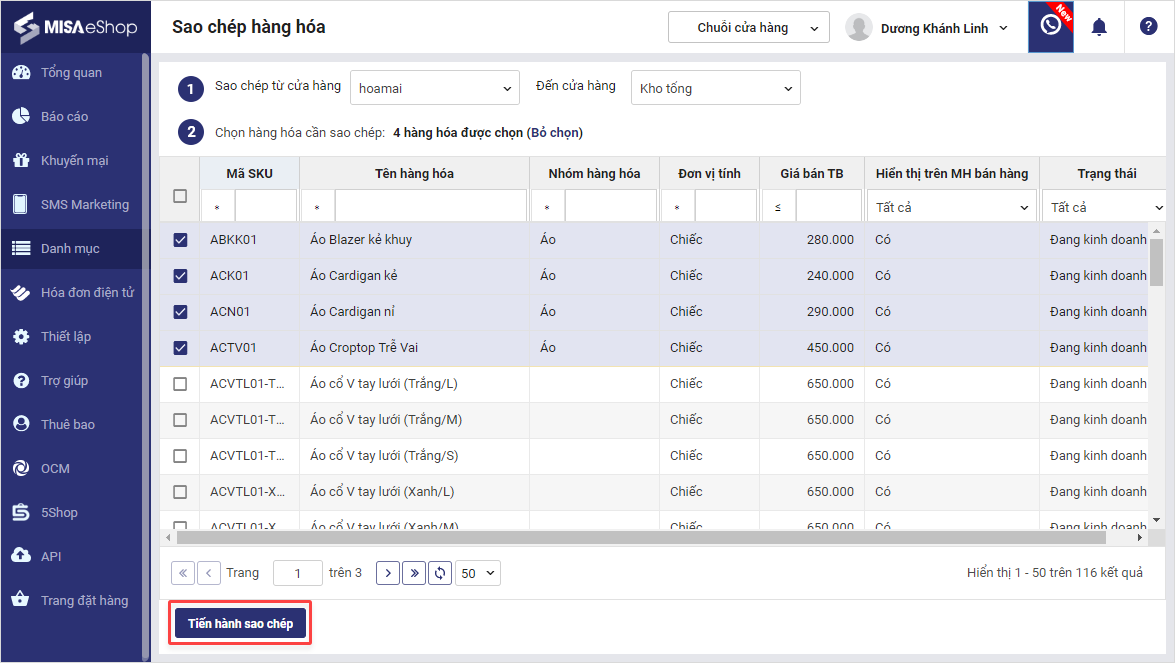Toggle the select-all header checkbox
The width and height of the screenshot is (1175, 663).
click(x=180, y=196)
